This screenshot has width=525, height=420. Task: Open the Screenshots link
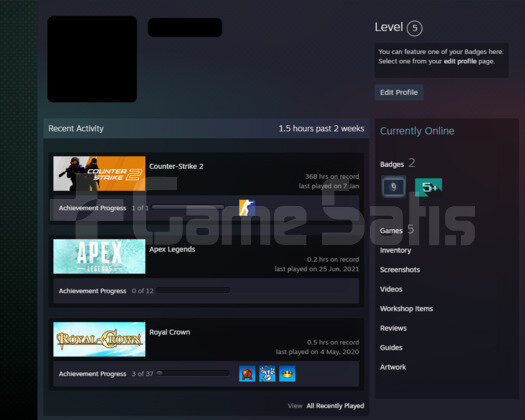click(x=400, y=270)
